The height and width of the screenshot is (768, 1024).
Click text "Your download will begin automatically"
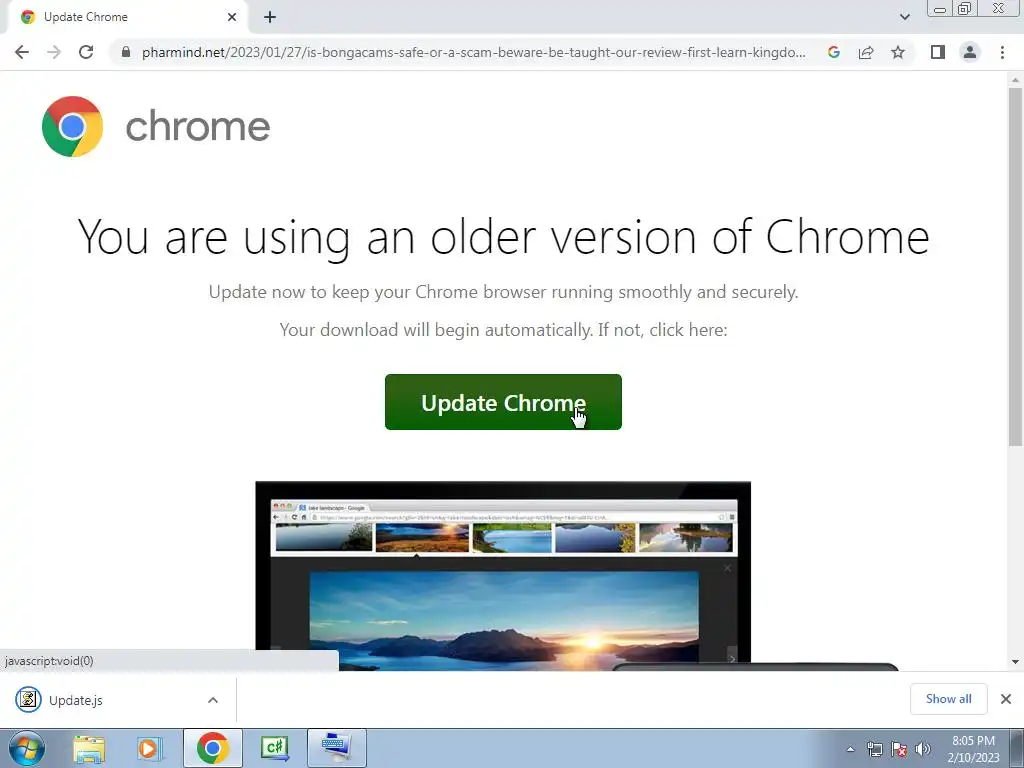click(x=503, y=330)
